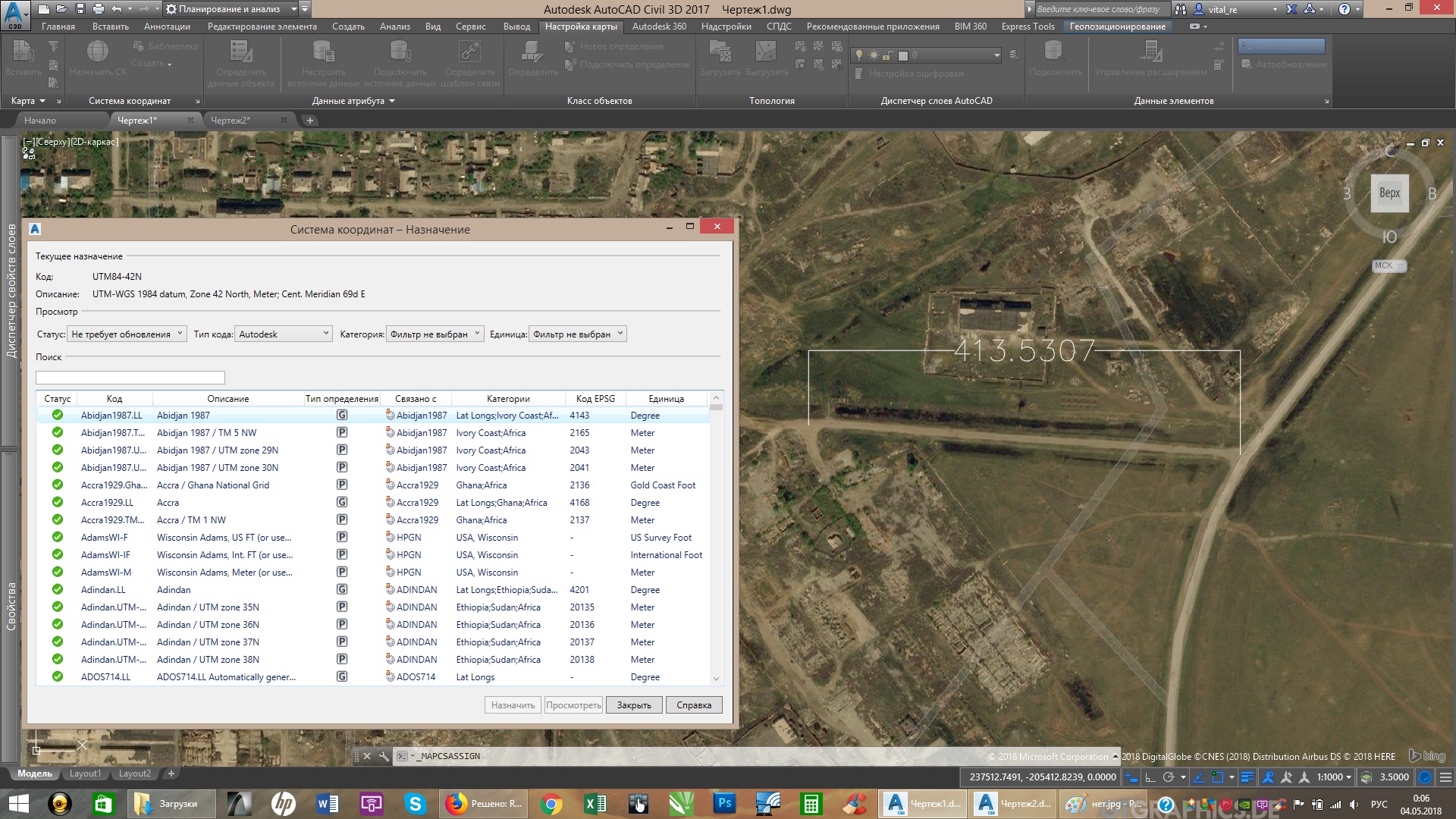Click the Поиск search input field
Screen dimensions: 1456x819
[x=130, y=378]
